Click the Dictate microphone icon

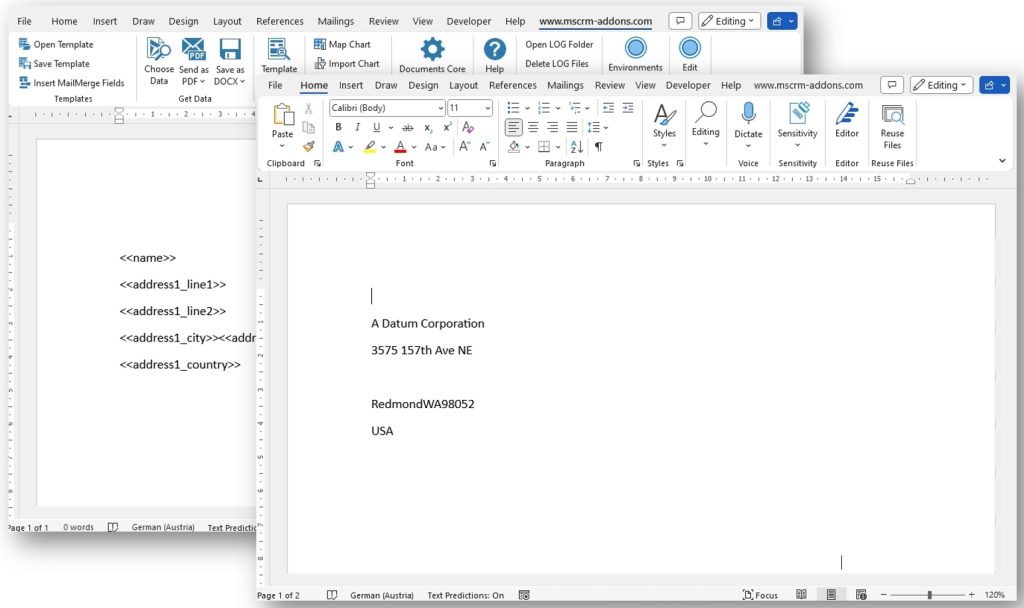pyautogui.click(x=748, y=113)
